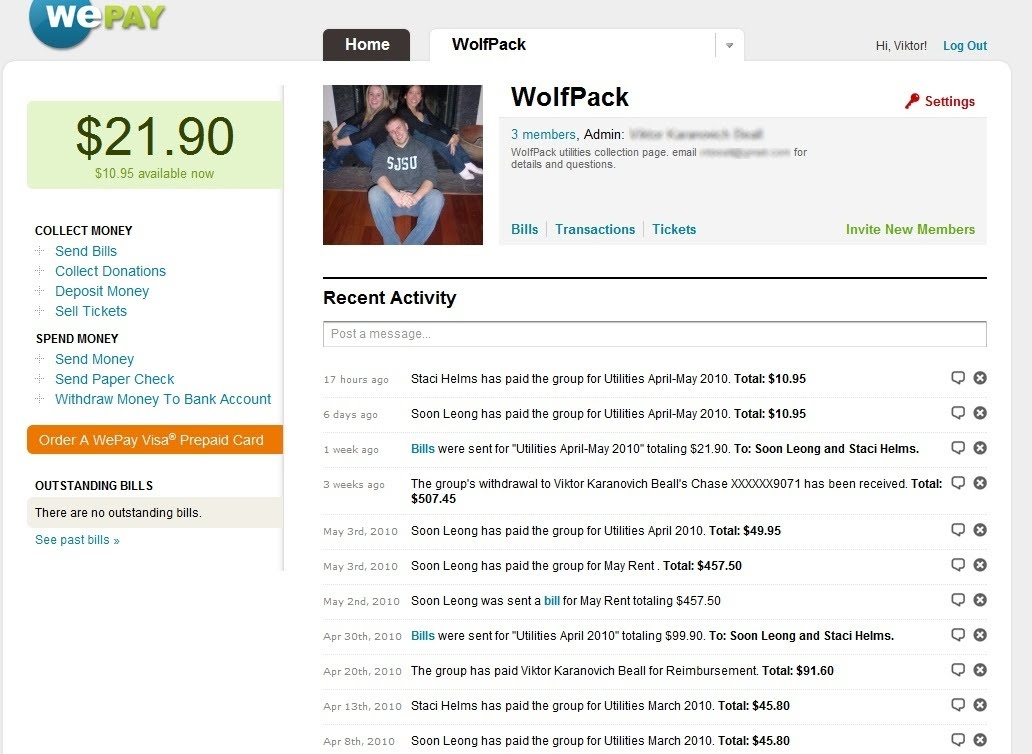
Task: Delete the Utilities April 2010 bills entry
Action: coord(980,635)
